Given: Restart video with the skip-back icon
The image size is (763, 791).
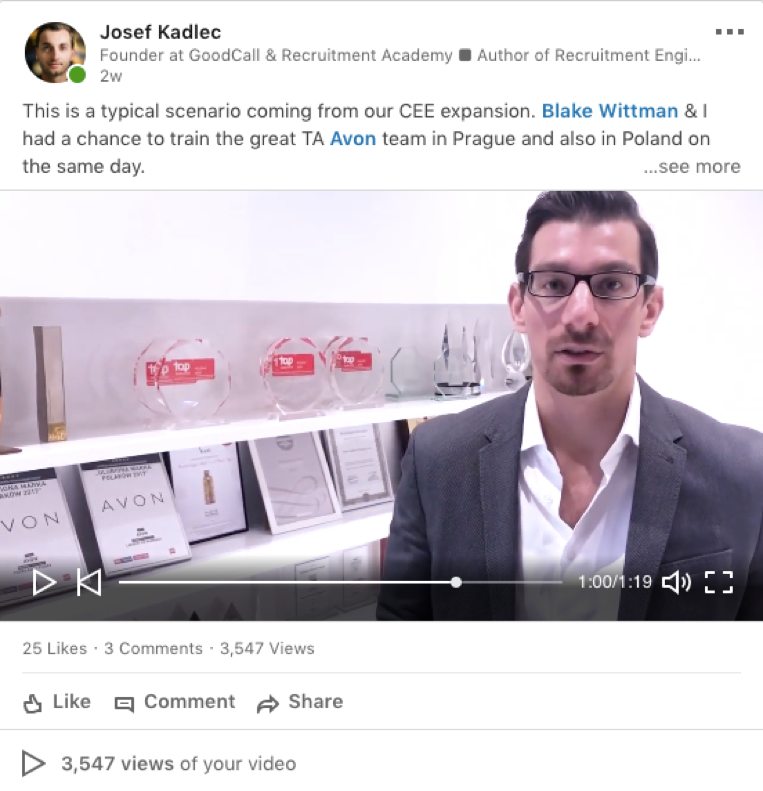Looking at the screenshot, I should 89,582.
